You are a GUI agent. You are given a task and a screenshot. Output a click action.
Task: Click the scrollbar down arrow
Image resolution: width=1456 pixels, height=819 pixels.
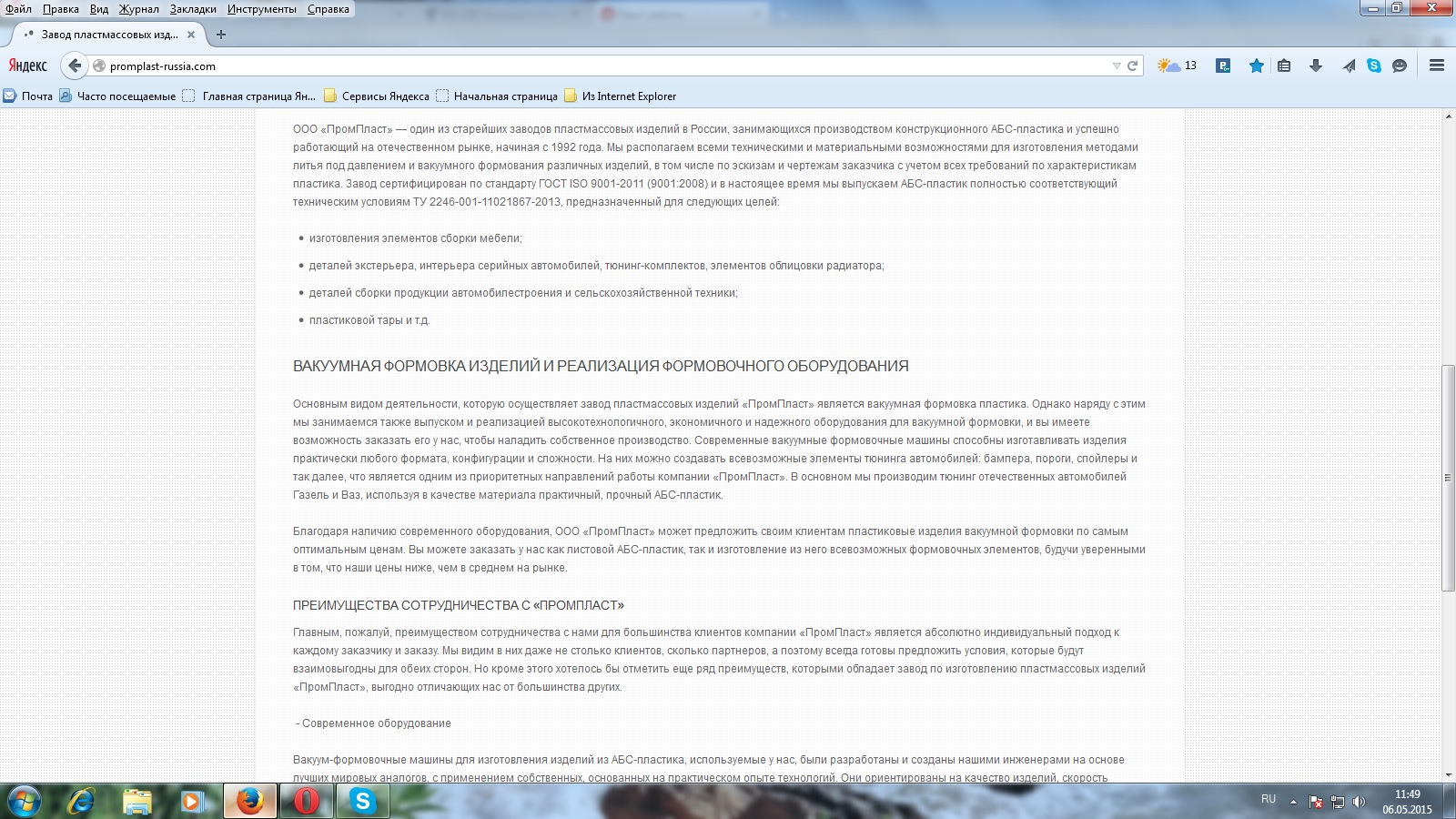point(1449,775)
